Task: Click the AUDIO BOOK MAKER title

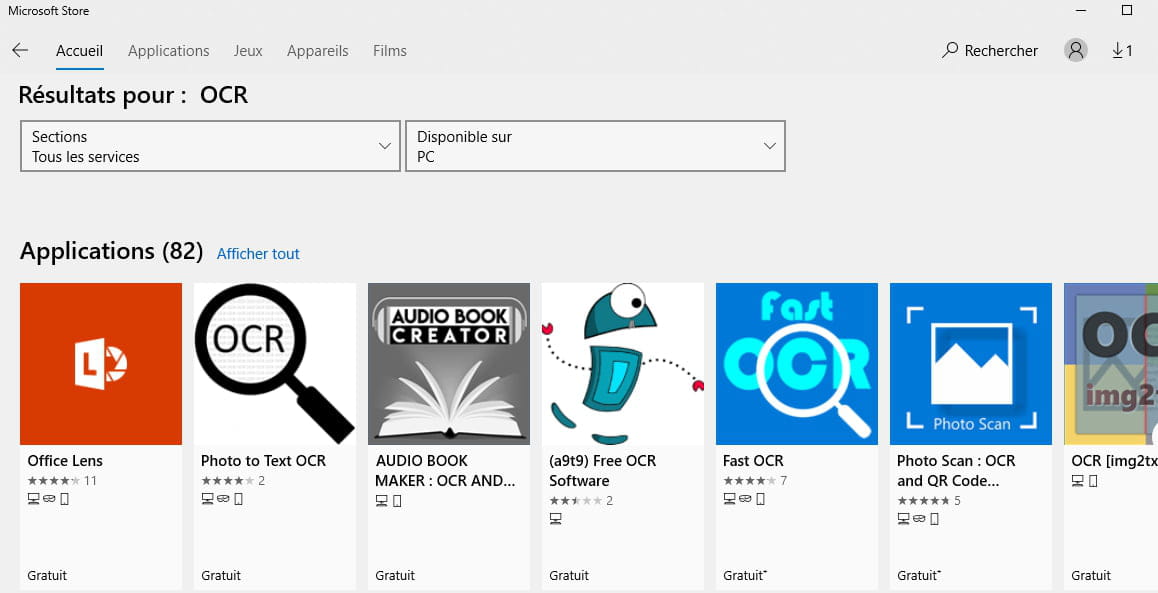Action: (x=445, y=470)
